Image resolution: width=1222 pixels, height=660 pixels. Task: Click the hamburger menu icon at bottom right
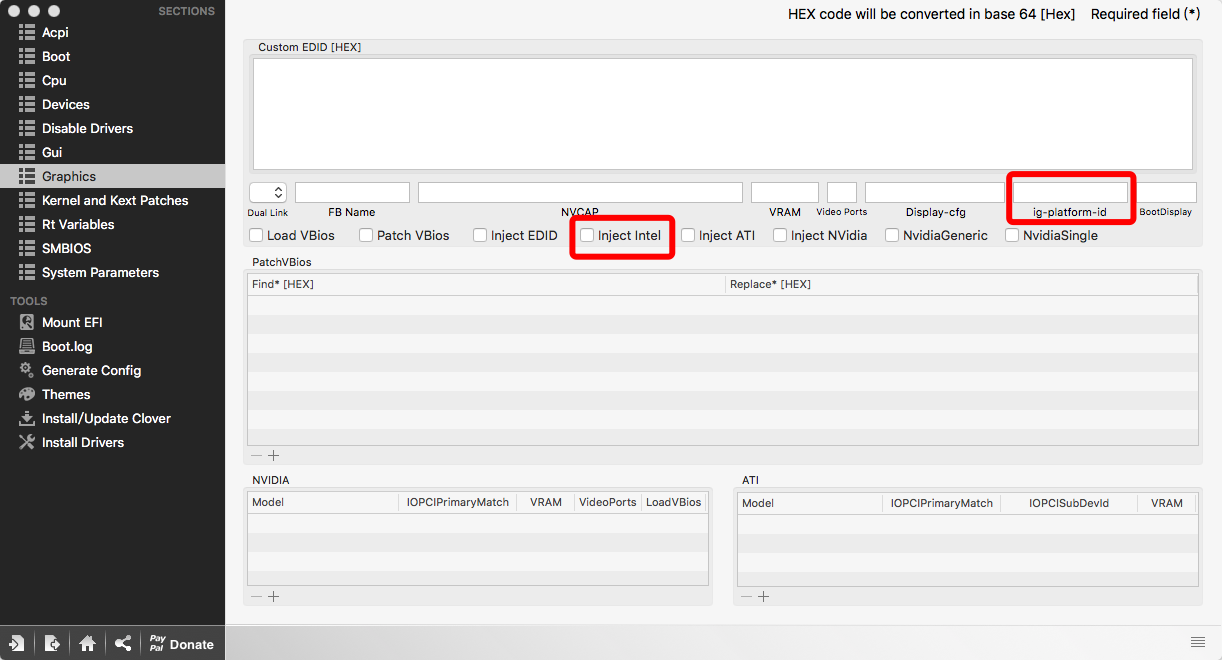click(1198, 641)
